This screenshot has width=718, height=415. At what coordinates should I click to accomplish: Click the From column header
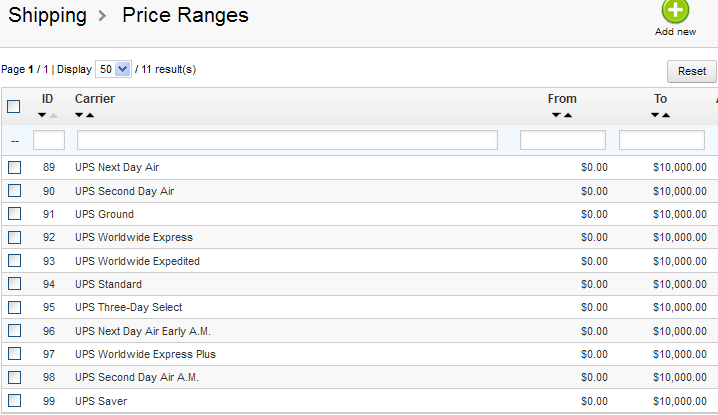point(562,99)
